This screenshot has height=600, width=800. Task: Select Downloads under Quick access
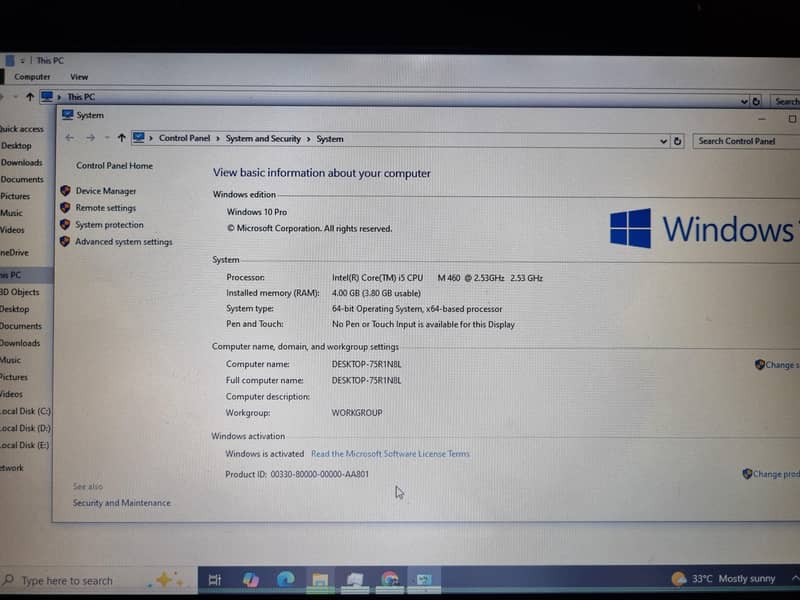[x=21, y=162]
